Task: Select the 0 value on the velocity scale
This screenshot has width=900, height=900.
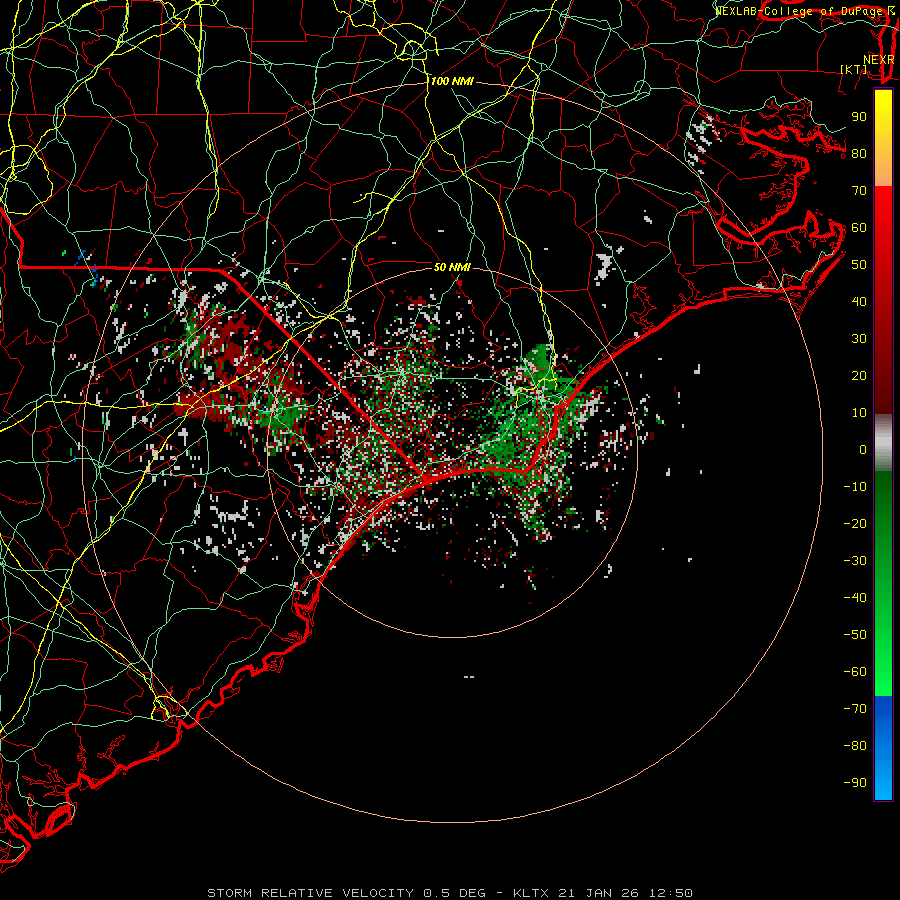Action: click(x=863, y=450)
